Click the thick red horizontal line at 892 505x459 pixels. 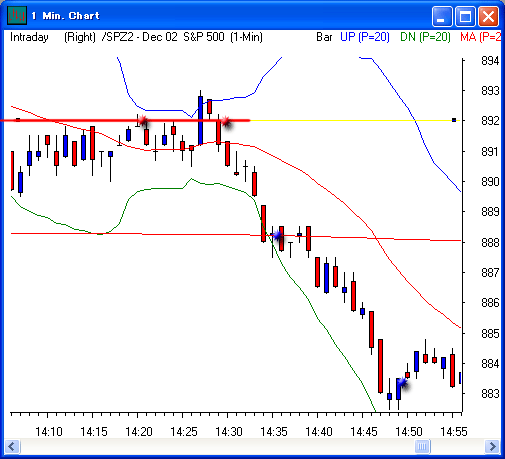point(125,120)
